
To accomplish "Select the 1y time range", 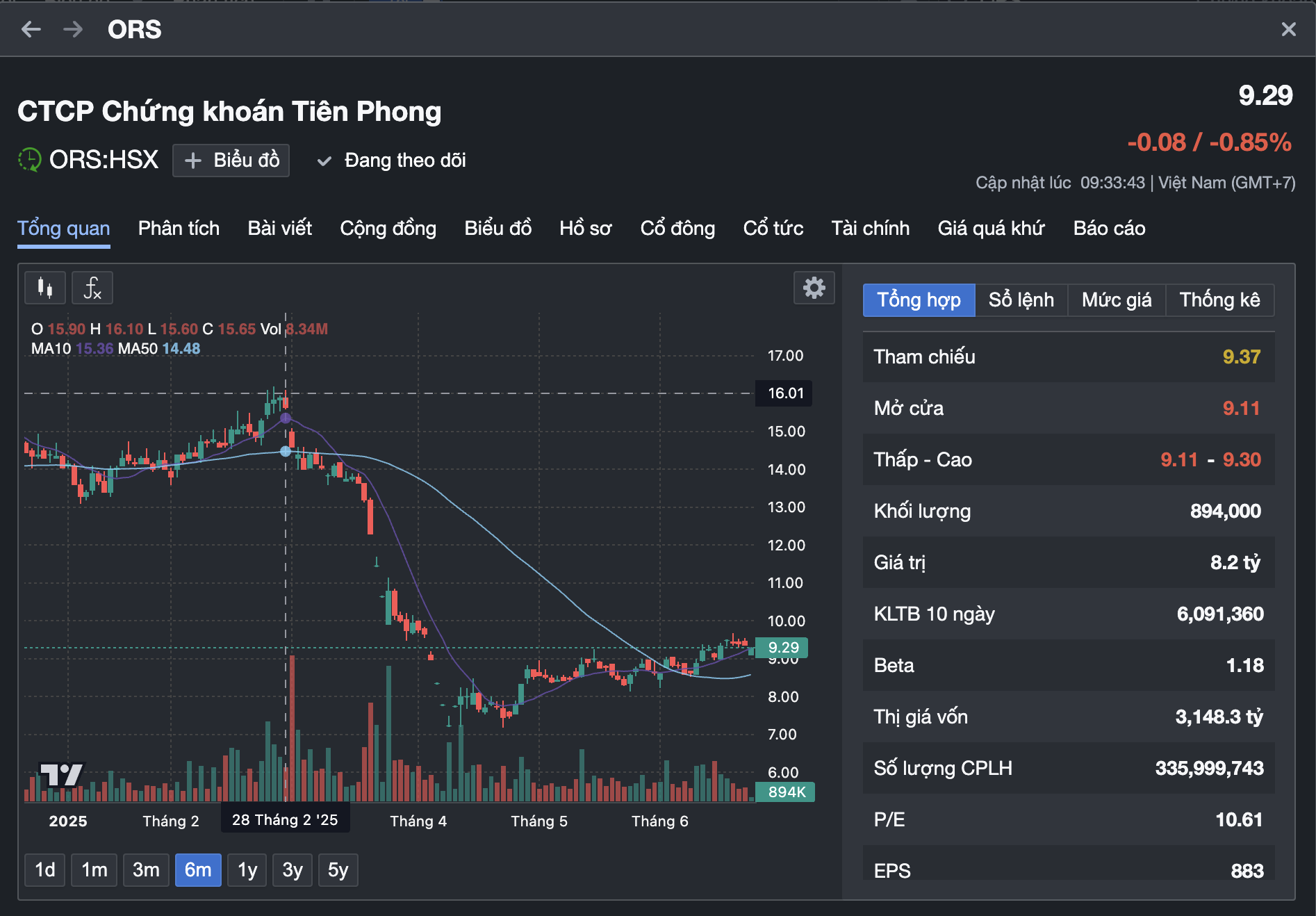I will point(247,870).
